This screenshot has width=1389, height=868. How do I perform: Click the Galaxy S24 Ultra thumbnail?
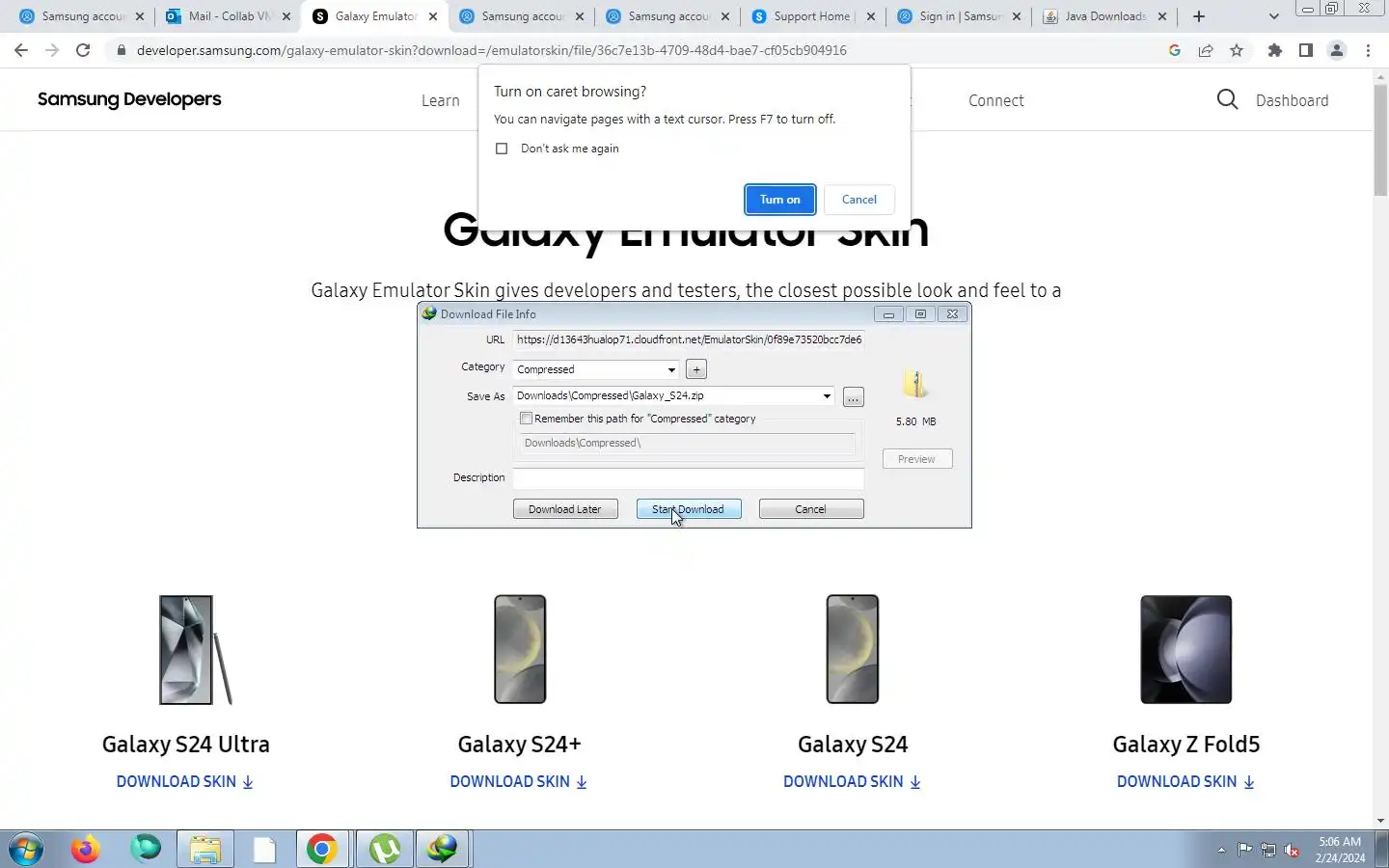point(196,649)
